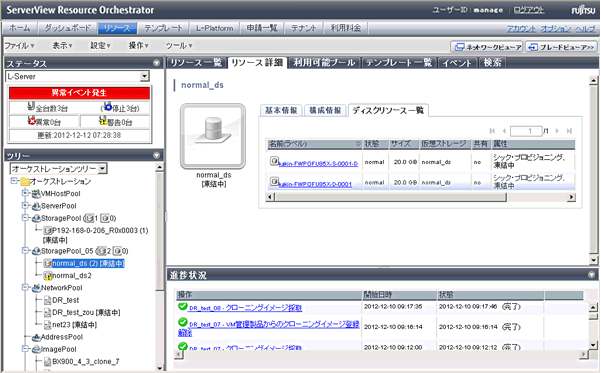601x373 pixels.
Task: Open the オプション link
Action: pyautogui.click(x=556, y=28)
